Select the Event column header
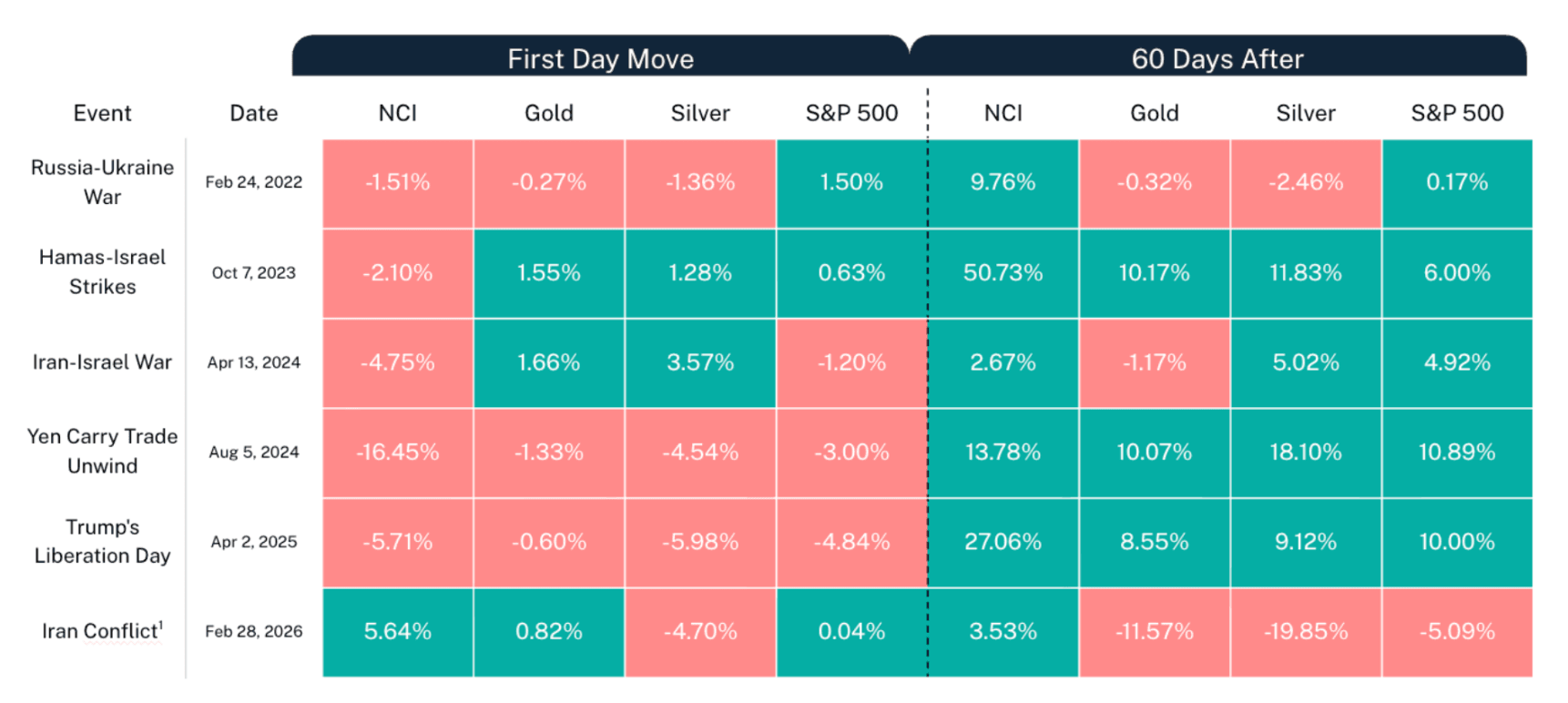Screen dimensions: 1568x703 (102, 113)
